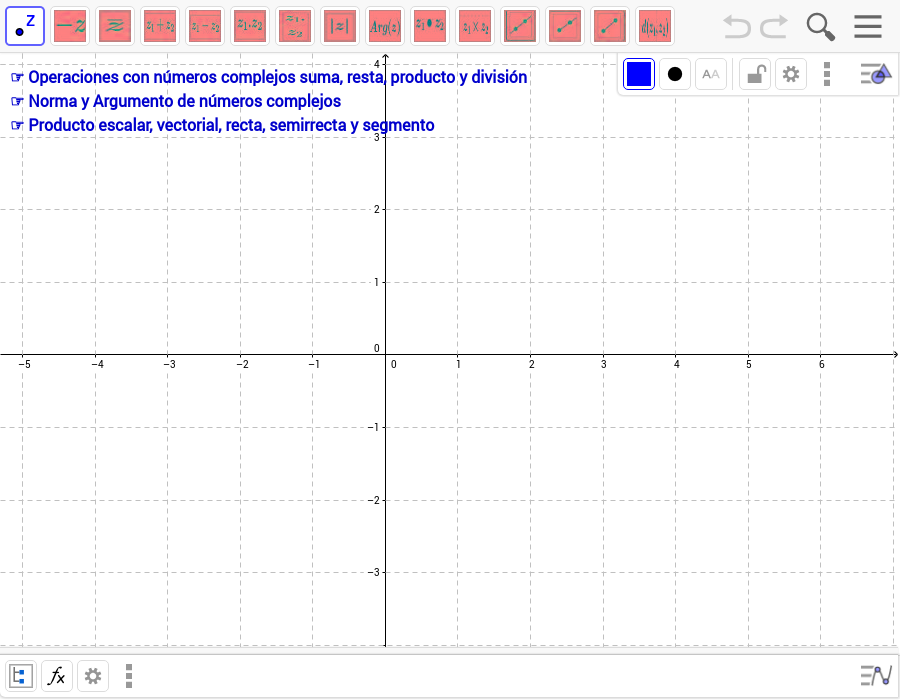This screenshot has width=900, height=700.
Task: Select the z1·z2 product tool
Action: [x=250, y=26]
